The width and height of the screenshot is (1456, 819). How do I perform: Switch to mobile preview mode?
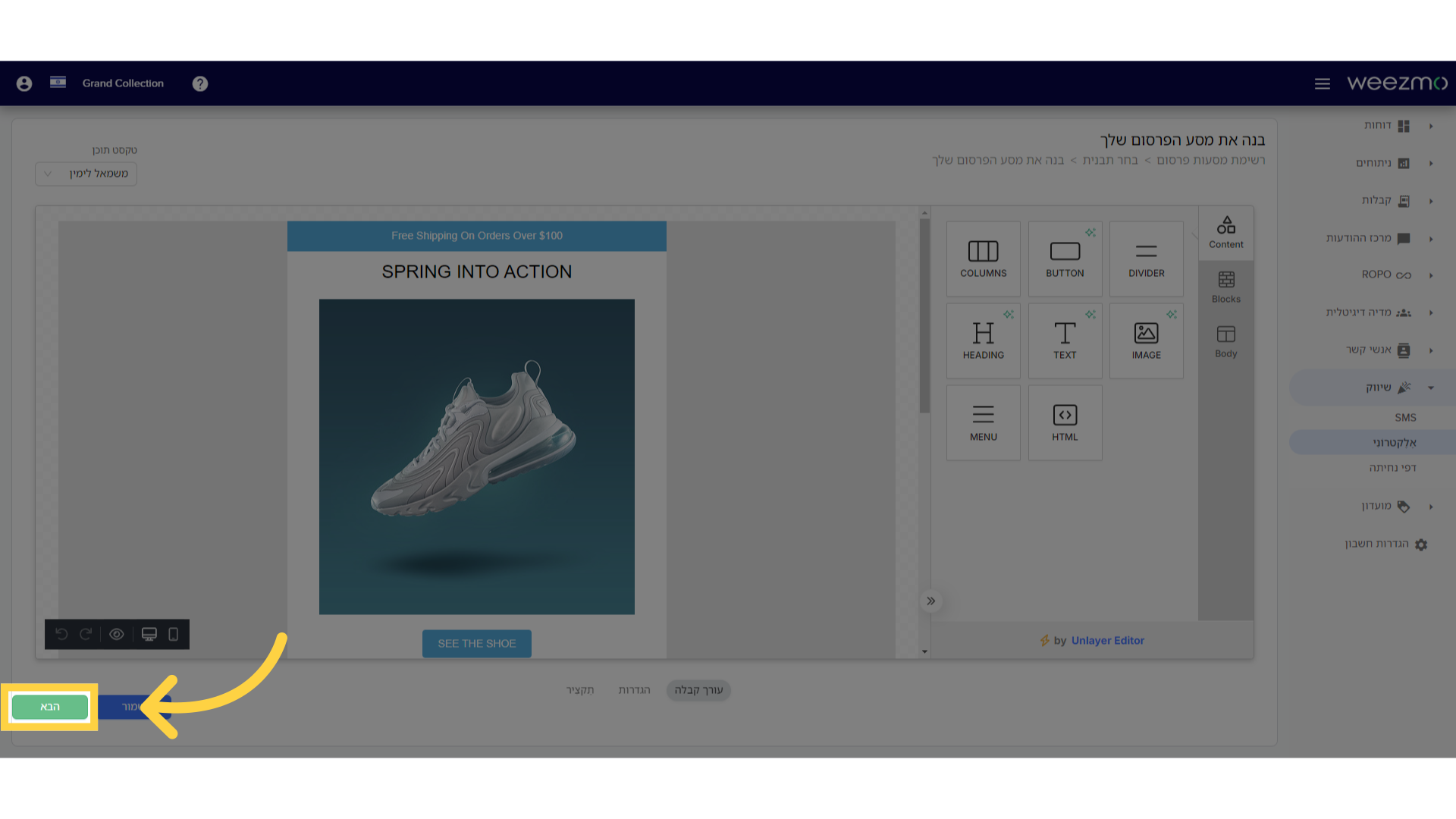pos(172,634)
